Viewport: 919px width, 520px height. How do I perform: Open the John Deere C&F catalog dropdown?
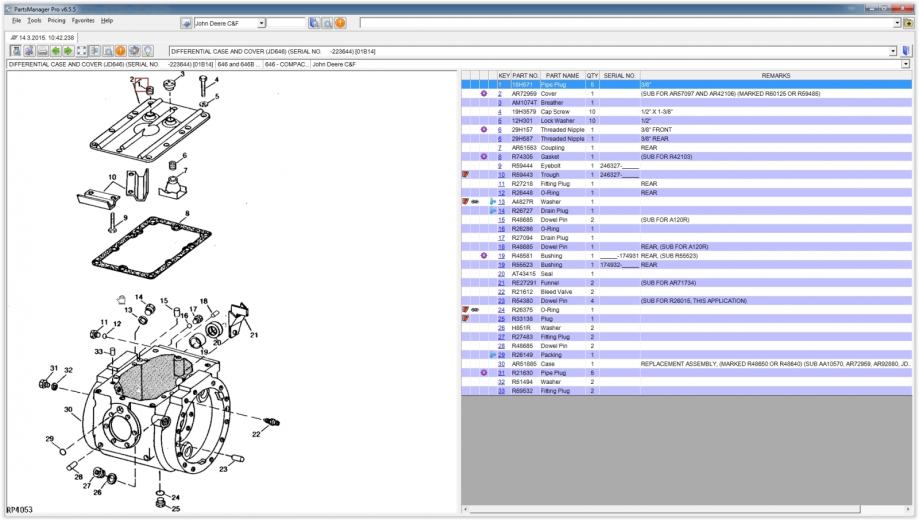(x=262, y=22)
